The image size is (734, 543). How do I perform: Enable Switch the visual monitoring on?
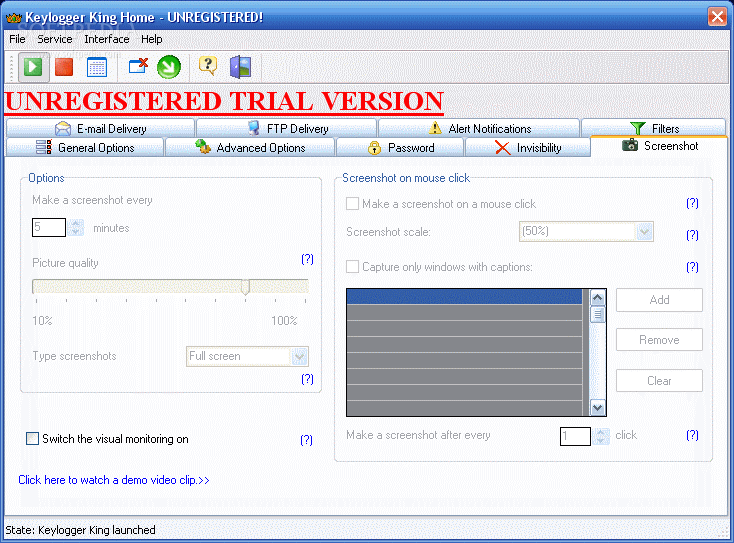coord(32,439)
